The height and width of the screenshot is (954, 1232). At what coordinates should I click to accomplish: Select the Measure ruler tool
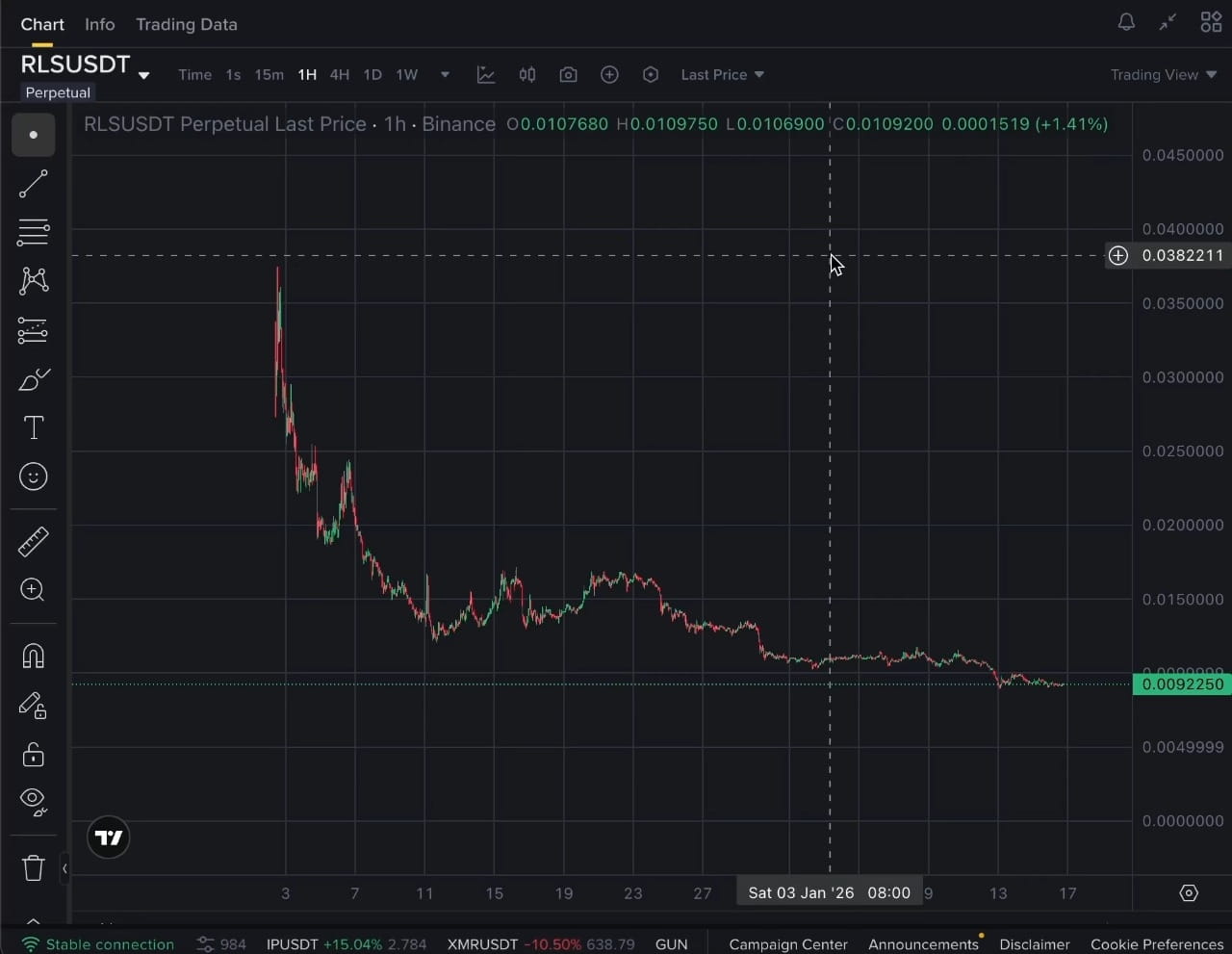coord(33,542)
